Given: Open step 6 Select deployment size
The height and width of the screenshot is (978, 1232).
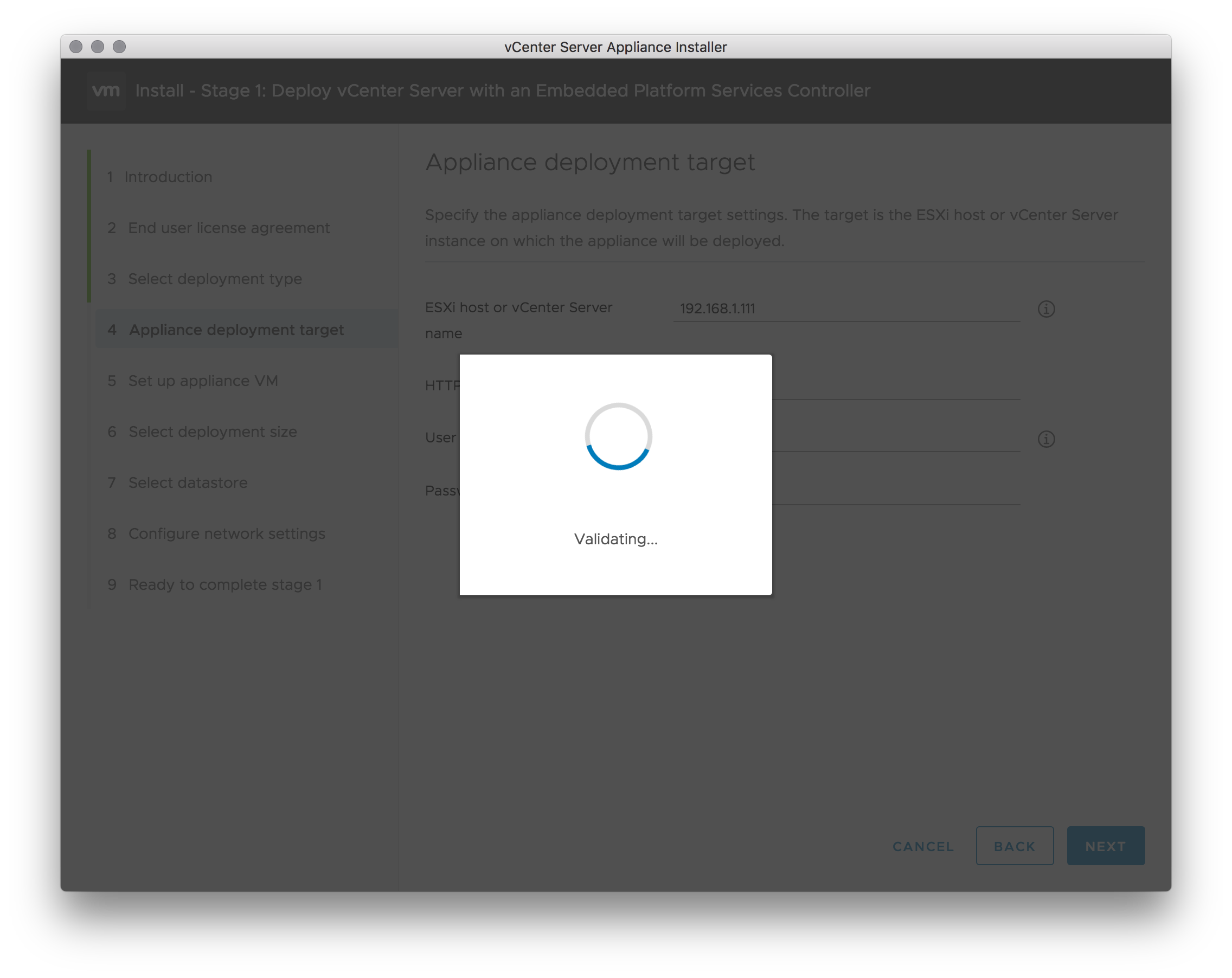Looking at the screenshot, I should 203,432.
